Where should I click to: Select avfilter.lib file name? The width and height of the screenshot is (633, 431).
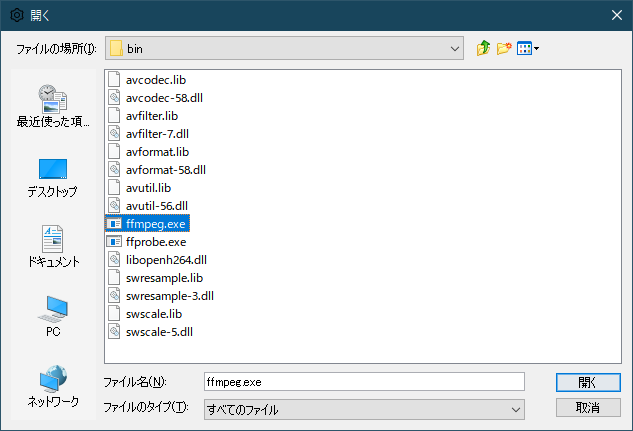click(152, 116)
